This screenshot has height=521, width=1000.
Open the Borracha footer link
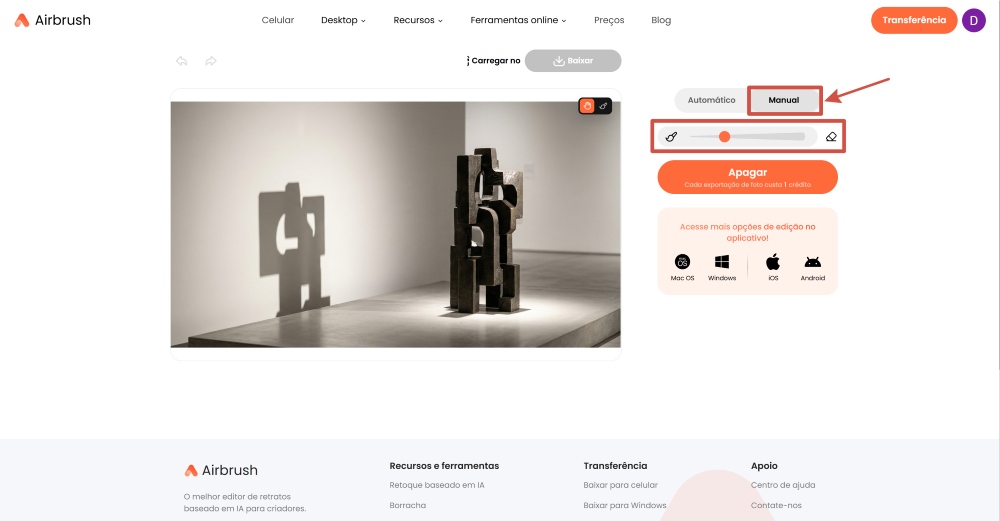pos(408,505)
